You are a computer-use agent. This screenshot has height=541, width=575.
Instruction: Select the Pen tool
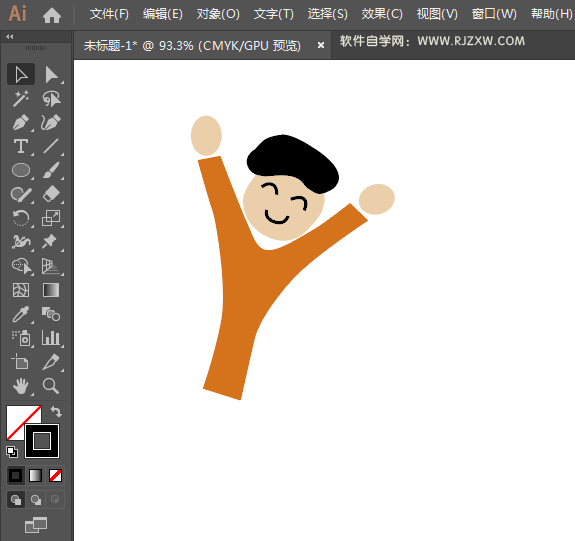point(21,123)
